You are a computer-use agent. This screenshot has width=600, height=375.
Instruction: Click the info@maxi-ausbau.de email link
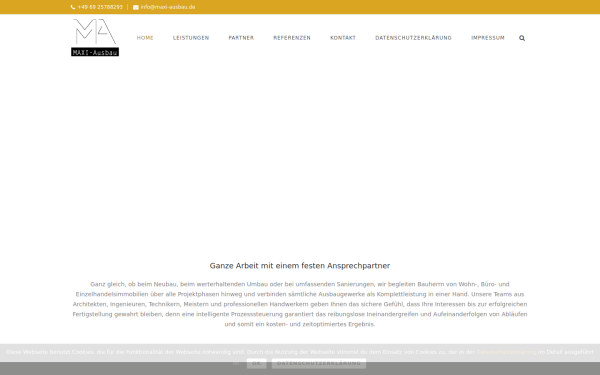click(x=168, y=7)
